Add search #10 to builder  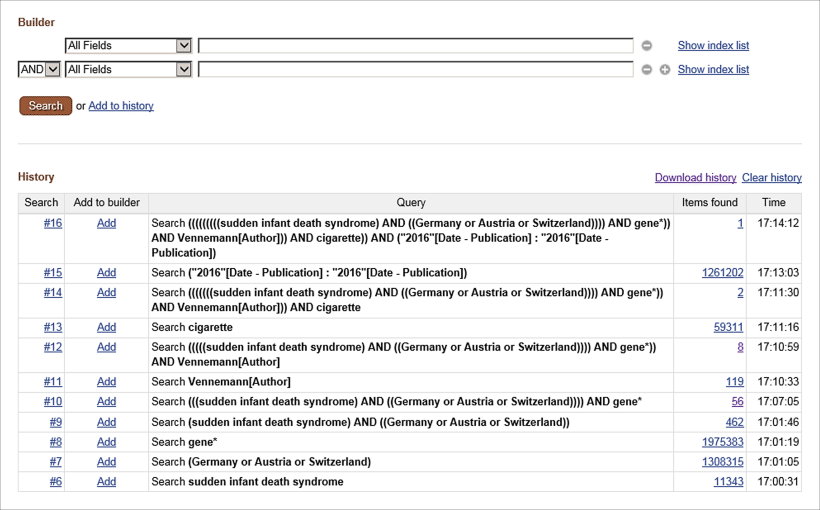pos(107,402)
